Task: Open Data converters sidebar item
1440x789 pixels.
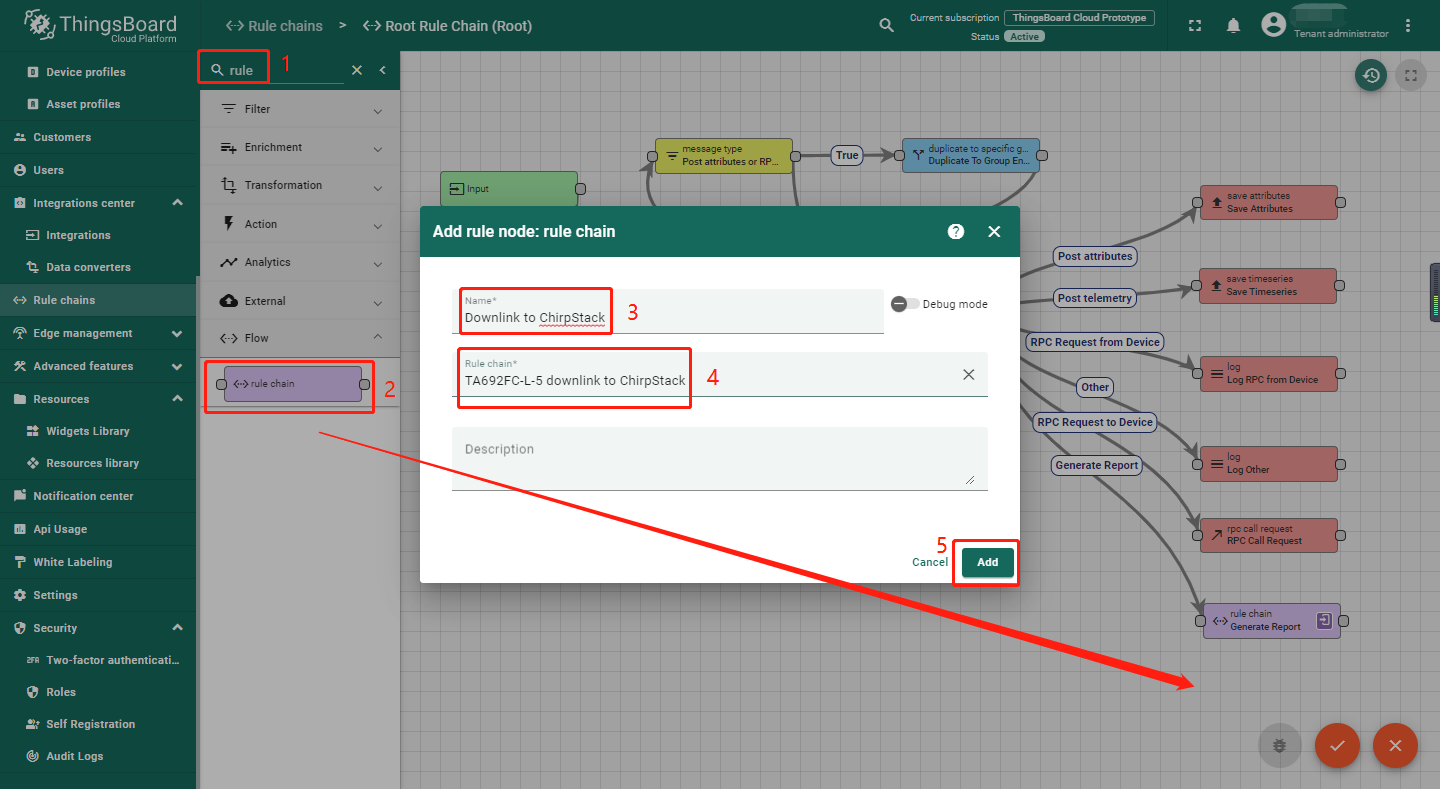Action: point(98,267)
